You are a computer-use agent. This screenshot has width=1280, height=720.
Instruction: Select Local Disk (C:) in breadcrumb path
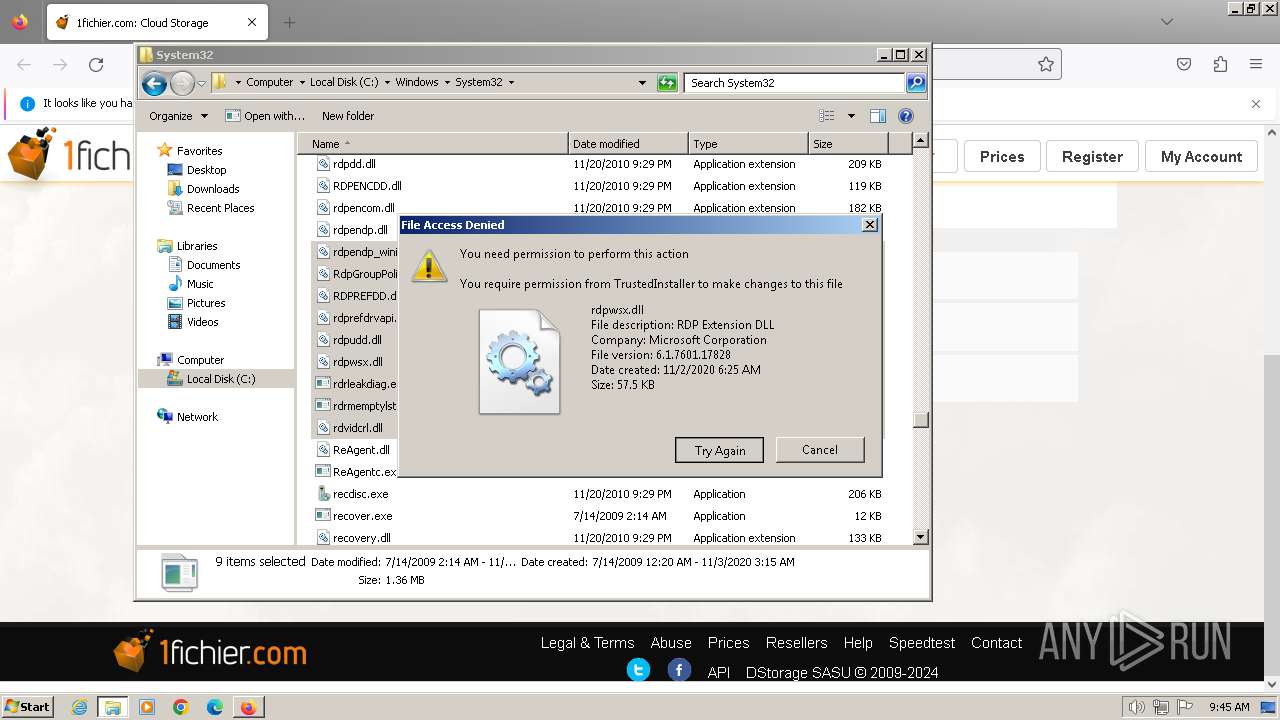tap(344, 83)
